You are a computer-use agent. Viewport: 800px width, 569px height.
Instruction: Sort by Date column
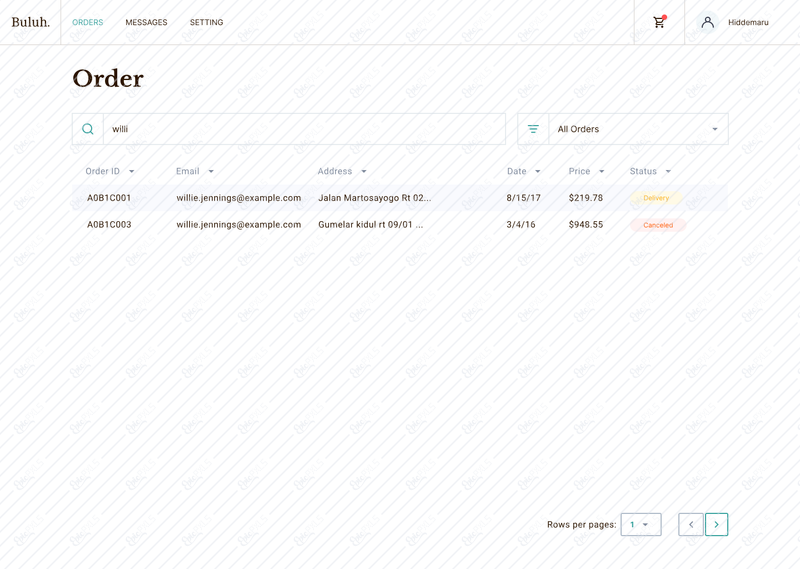click(523, 171)
